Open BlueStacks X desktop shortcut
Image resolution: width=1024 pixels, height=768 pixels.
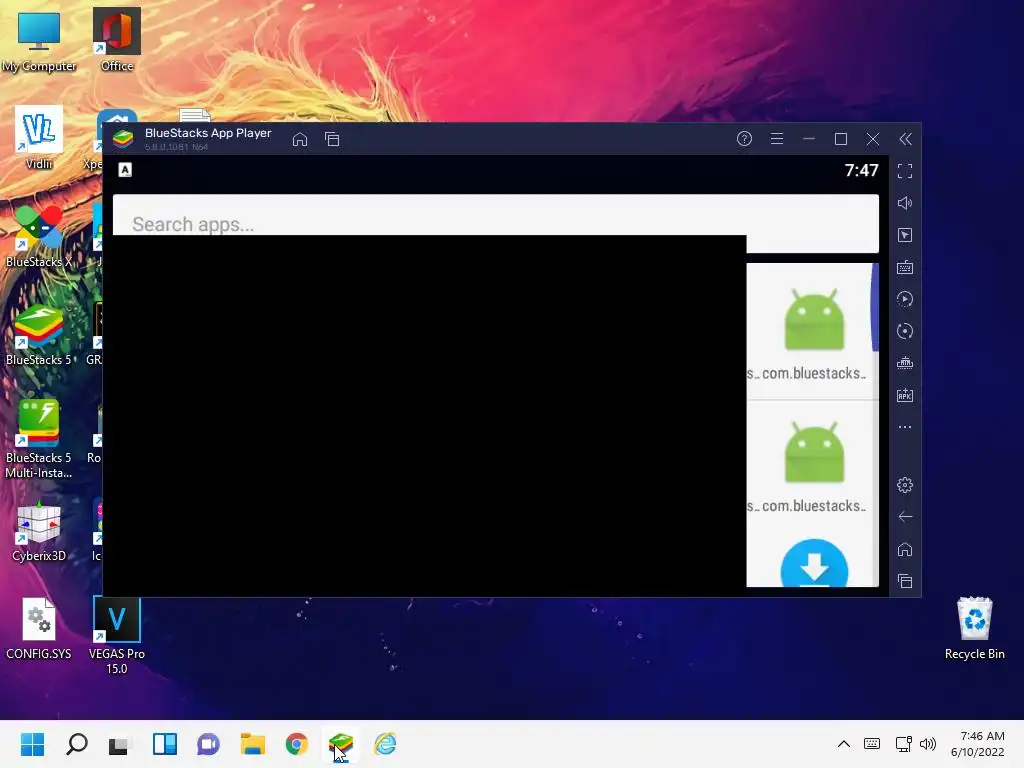tap(39, 236)
